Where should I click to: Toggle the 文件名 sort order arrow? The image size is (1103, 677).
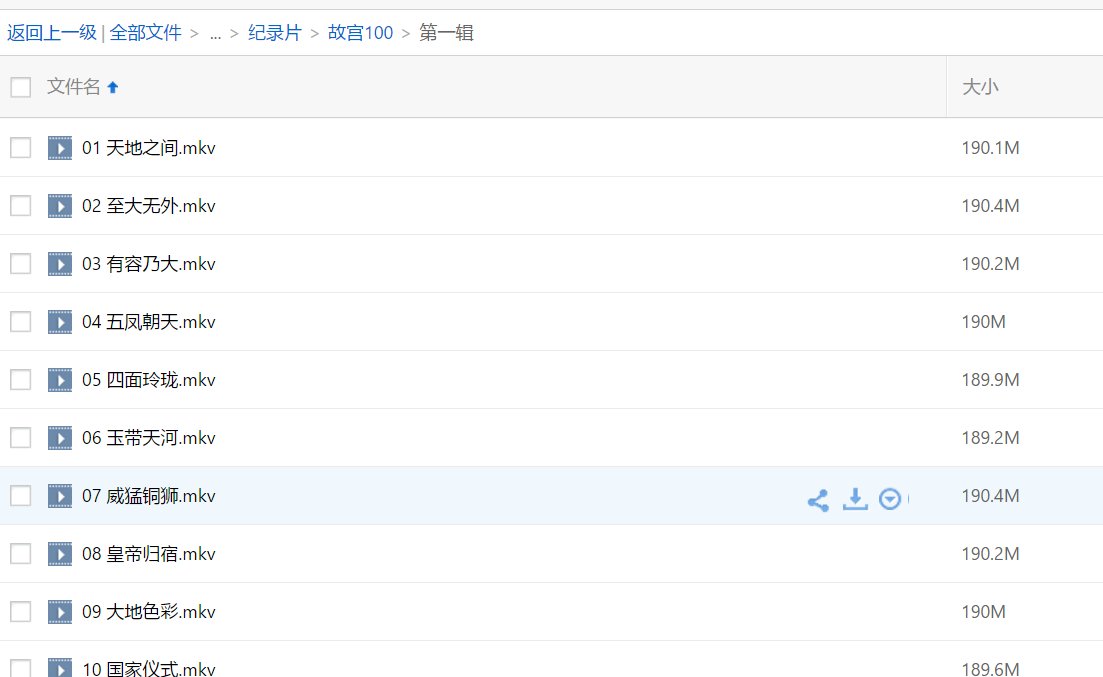point(111,86)
